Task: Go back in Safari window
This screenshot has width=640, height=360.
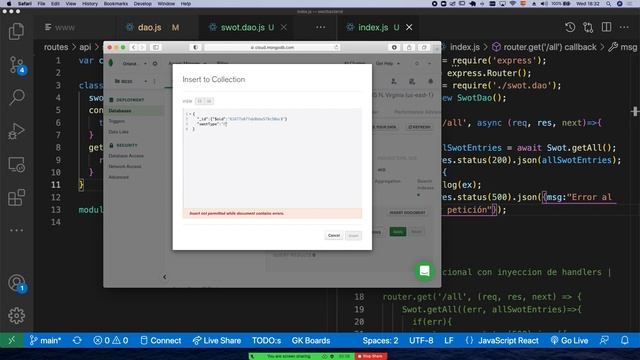Action: 133,47
